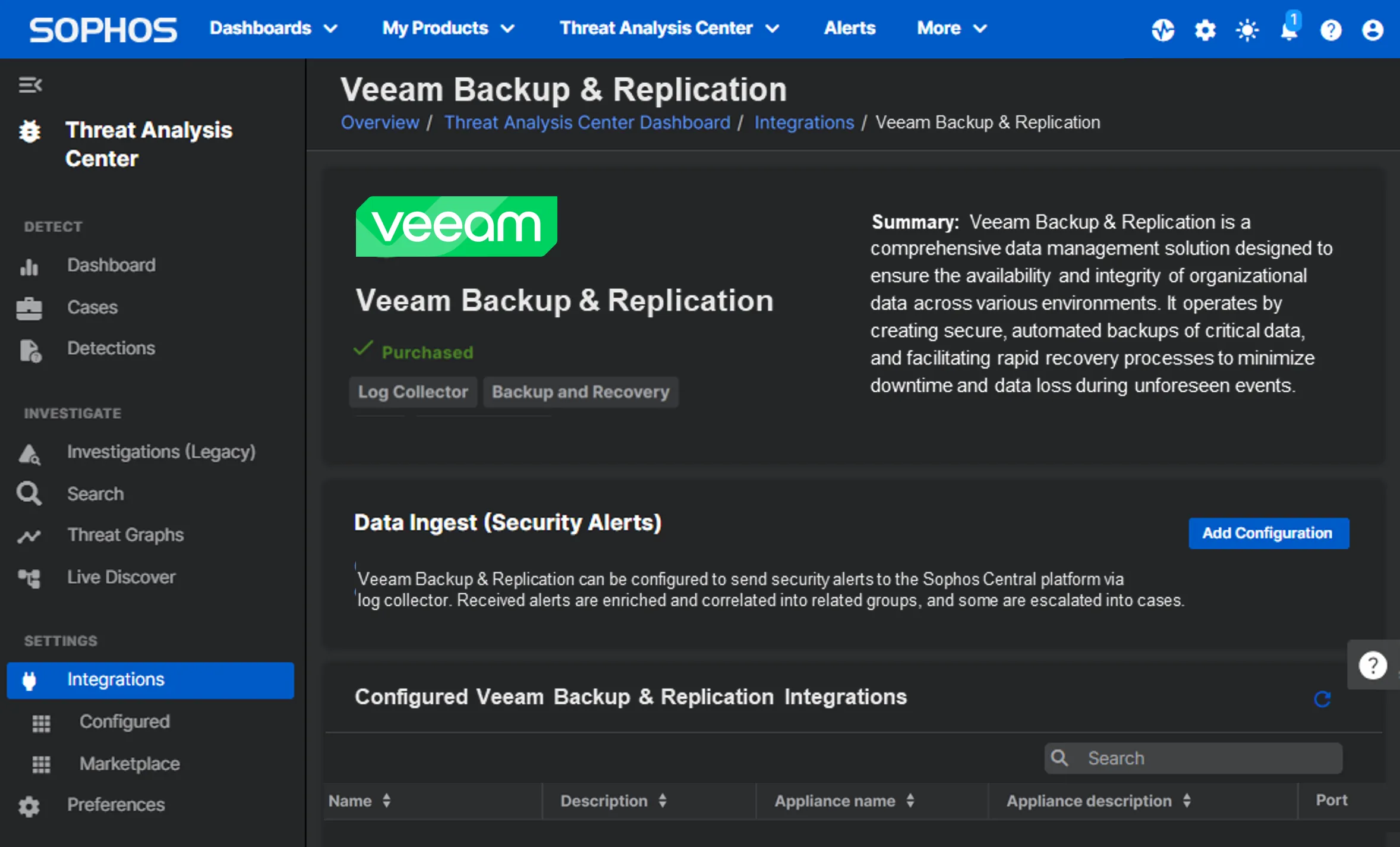Sort by Appliance name column
The height and width of the screenshot is (847, 1400).
[x=844, y=801]
